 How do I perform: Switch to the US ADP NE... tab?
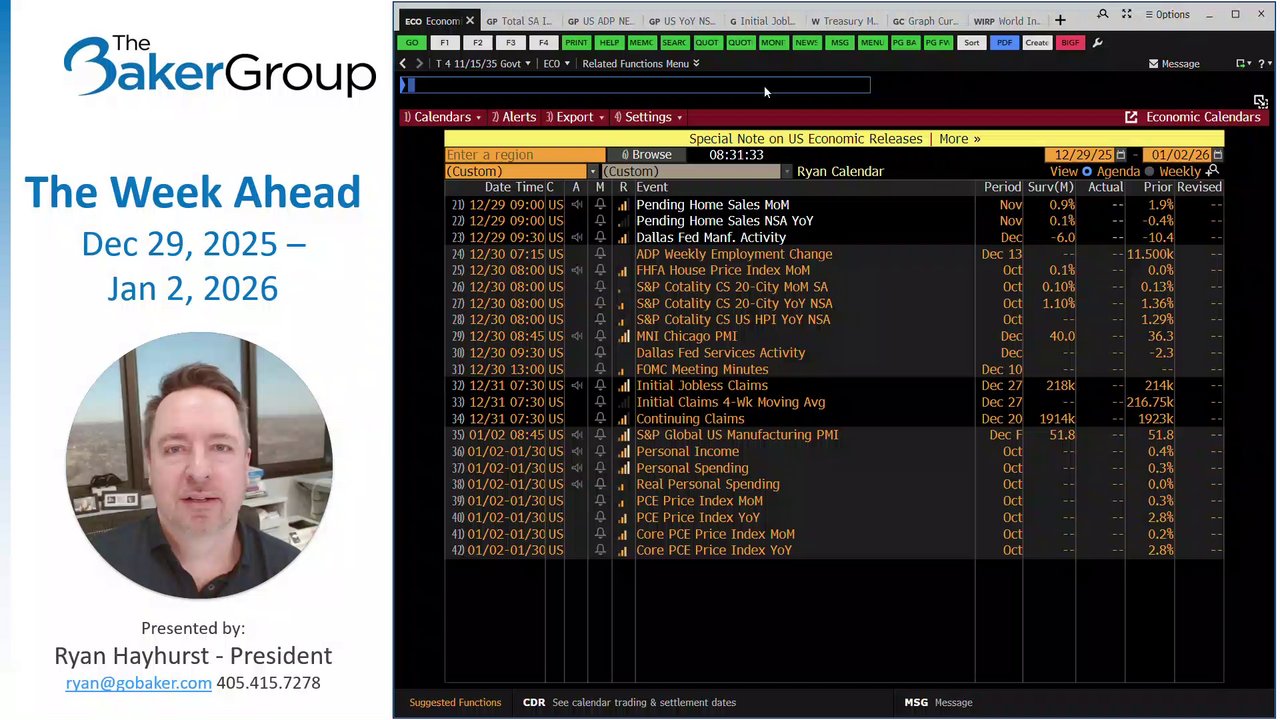click(600, 21)
